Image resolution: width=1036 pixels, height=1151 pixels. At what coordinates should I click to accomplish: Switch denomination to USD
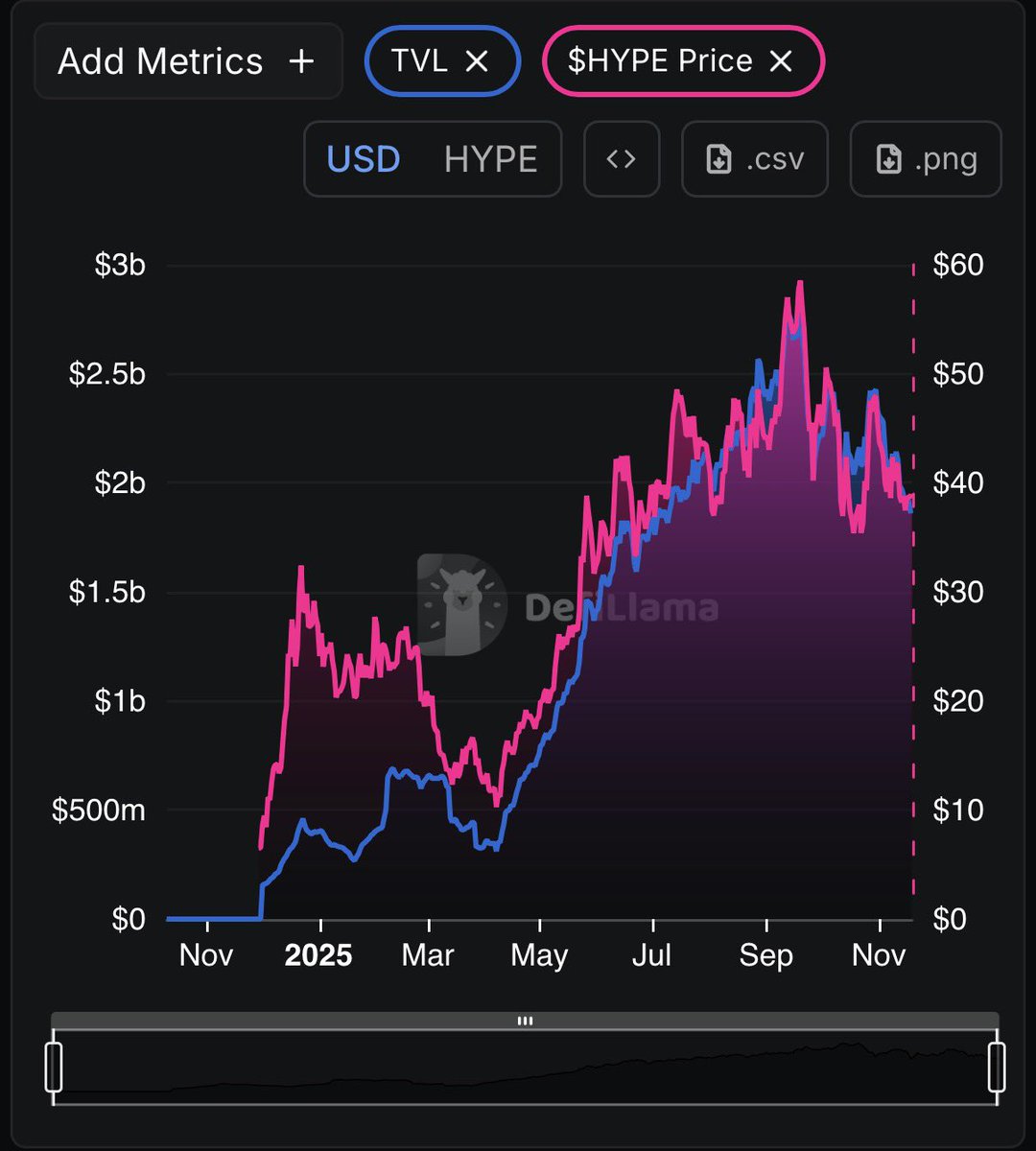click(x=364, y=159)
